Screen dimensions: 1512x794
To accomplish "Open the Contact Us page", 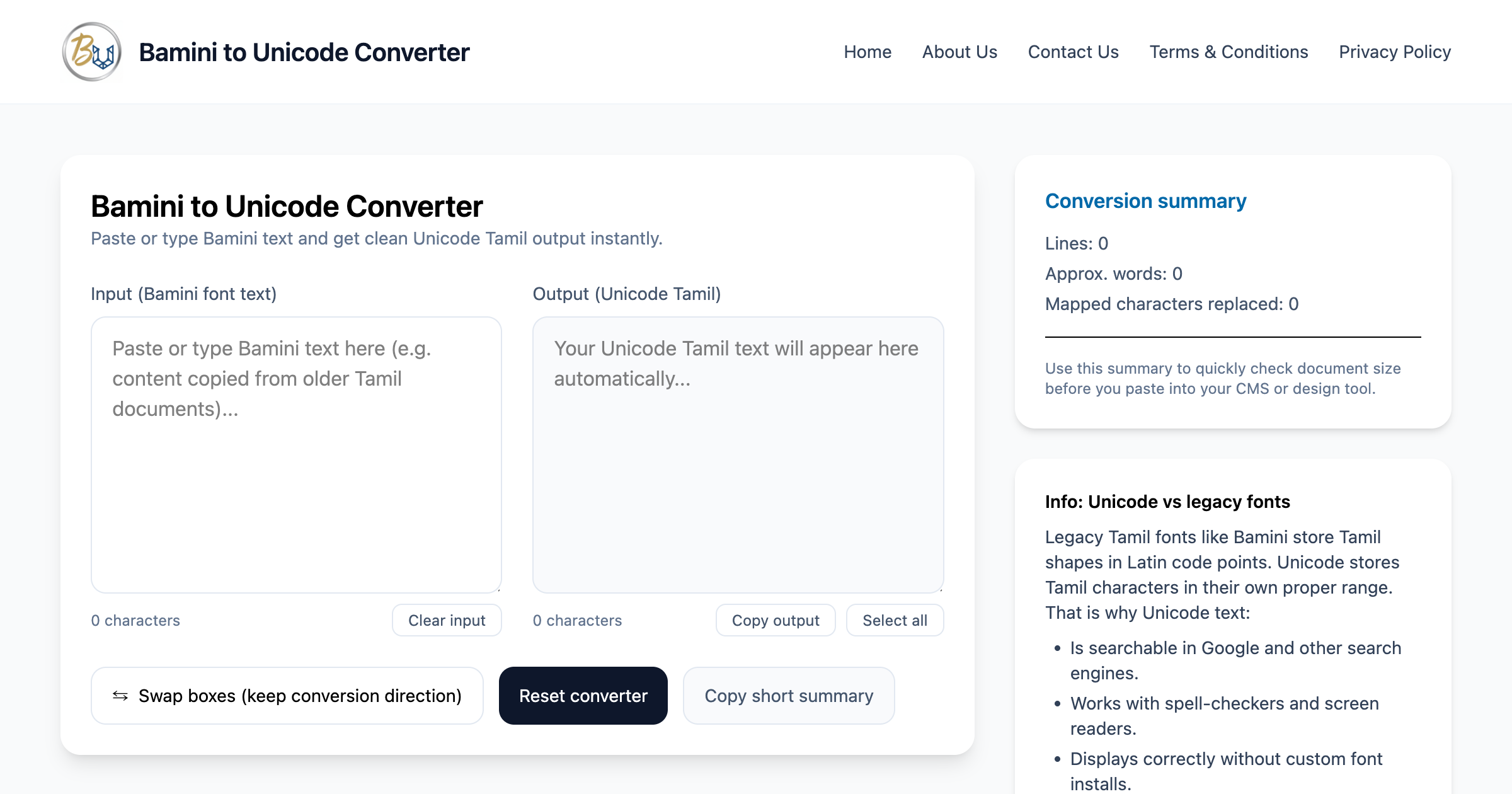I will (x=1073, y=52).
